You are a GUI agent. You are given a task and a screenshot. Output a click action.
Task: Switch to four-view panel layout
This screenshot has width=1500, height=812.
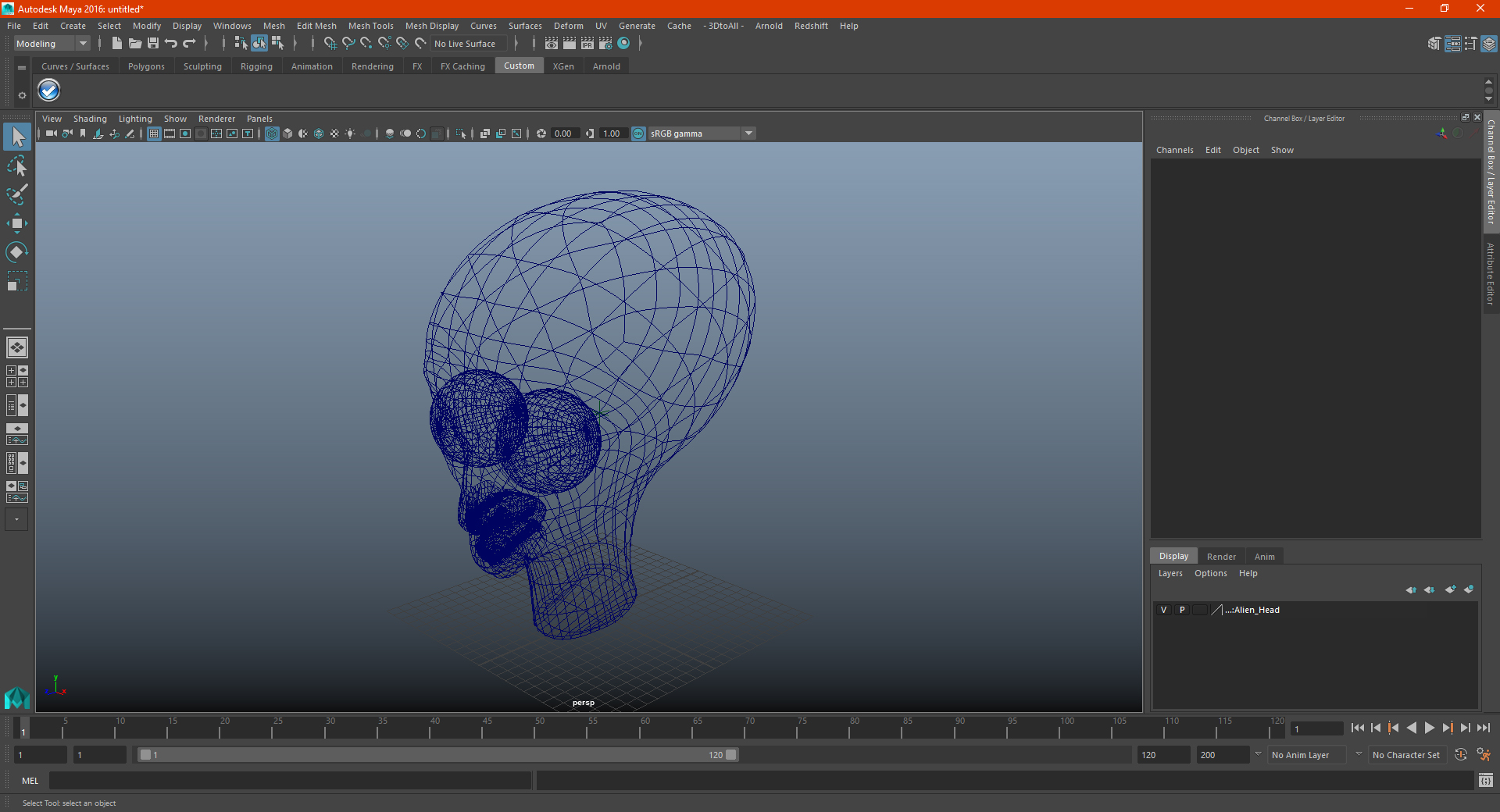point(17,376)
